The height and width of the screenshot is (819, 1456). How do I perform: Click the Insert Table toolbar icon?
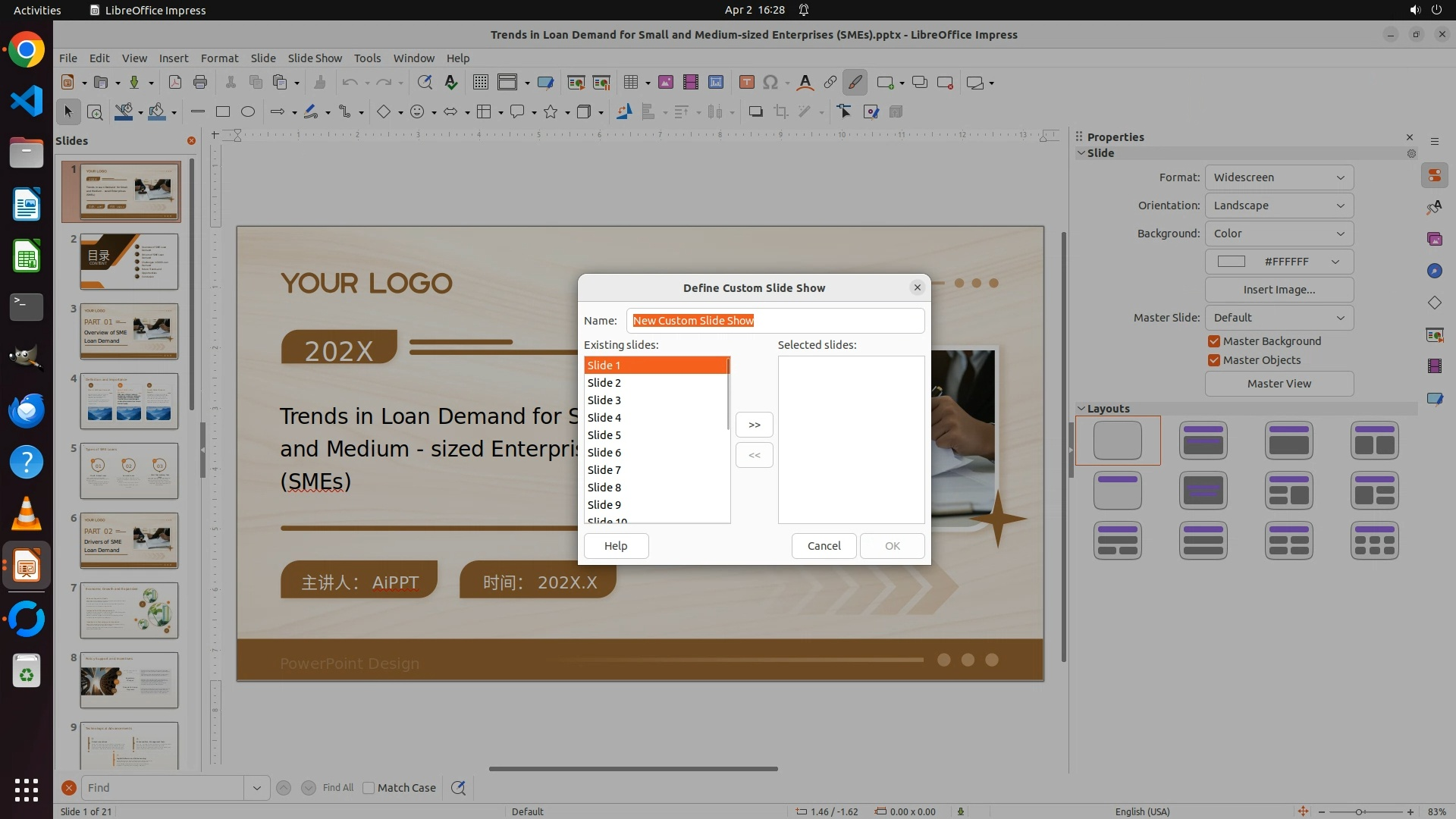tap(630, 83)
